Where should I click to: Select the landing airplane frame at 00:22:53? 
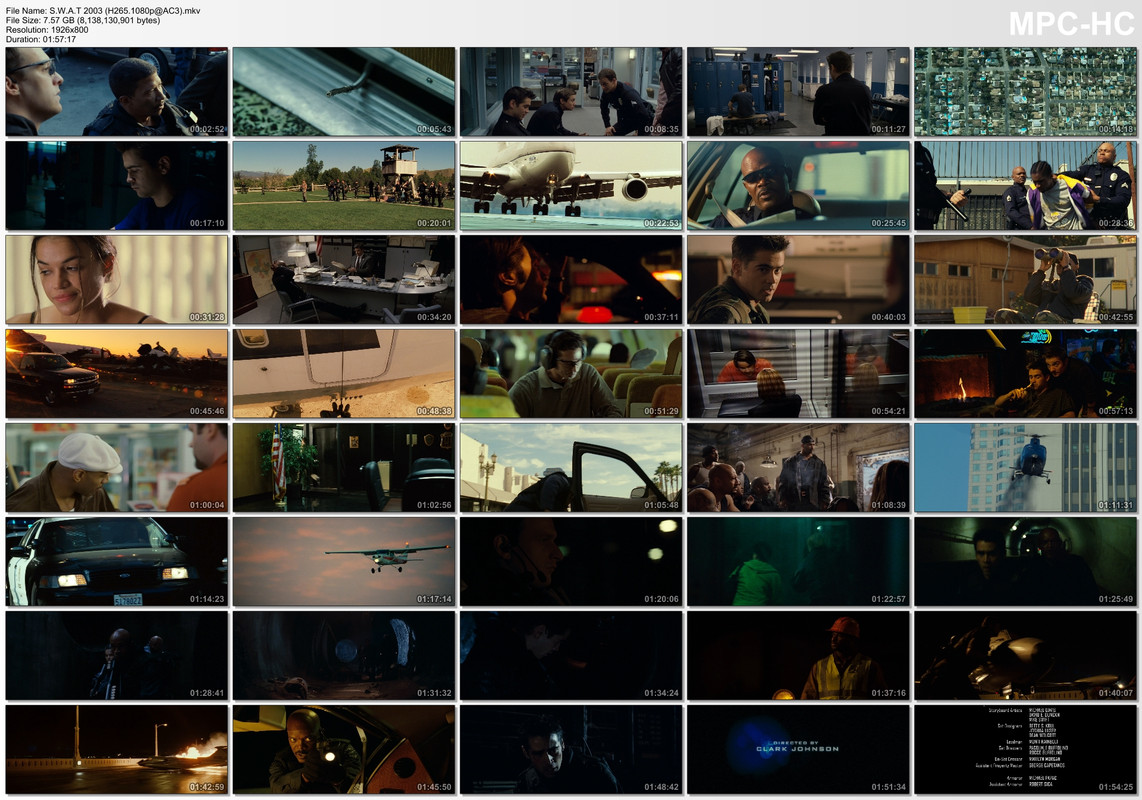coord(571,186)
